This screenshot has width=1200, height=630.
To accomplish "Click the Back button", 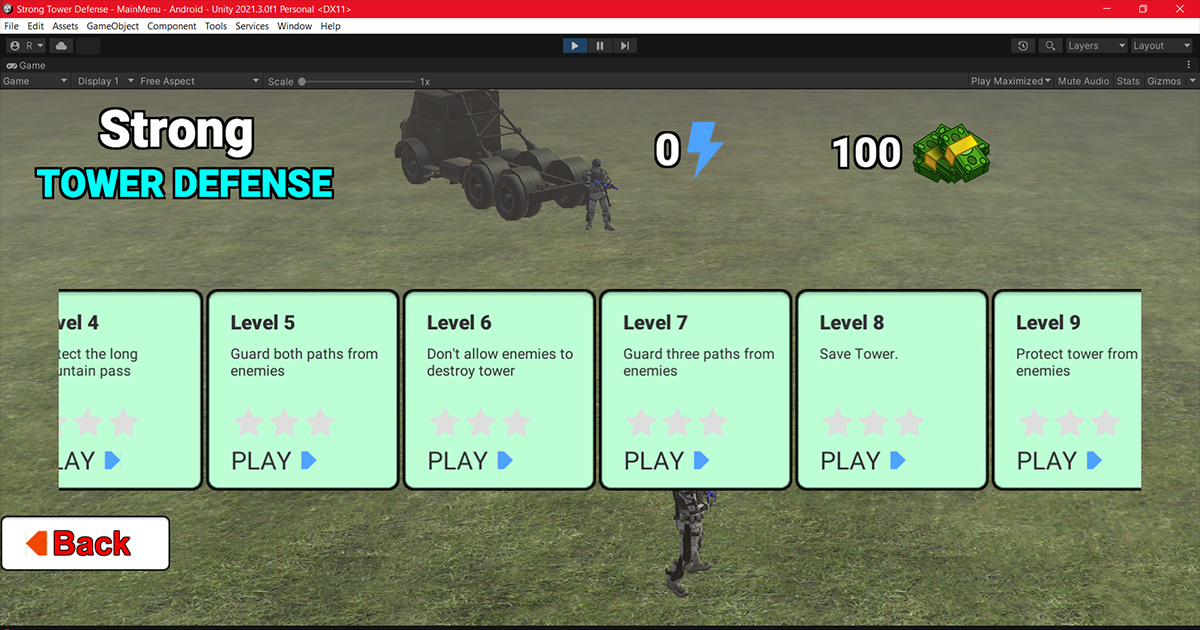I will coord(85,543).
